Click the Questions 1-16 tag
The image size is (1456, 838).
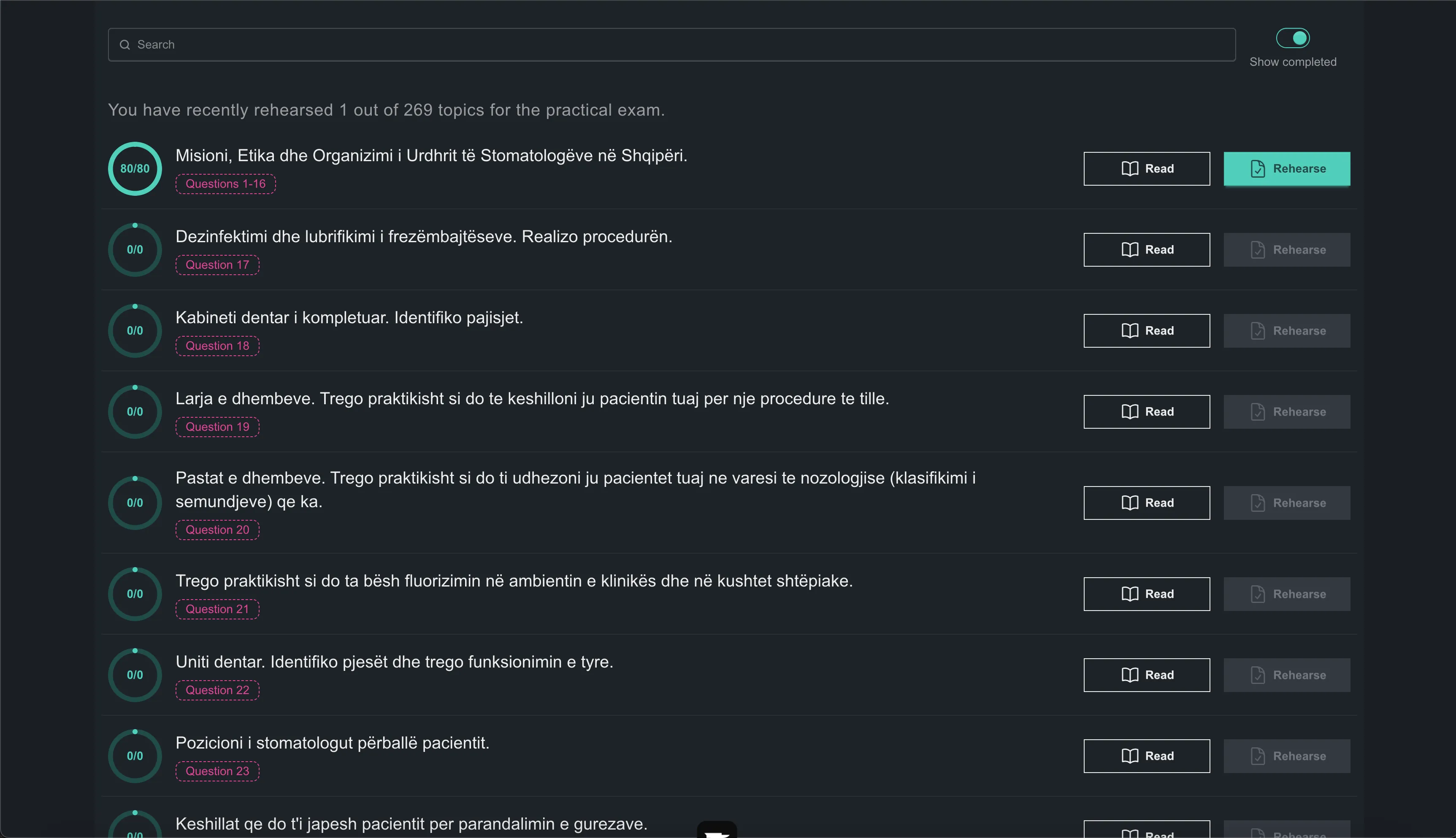[226, 184]
